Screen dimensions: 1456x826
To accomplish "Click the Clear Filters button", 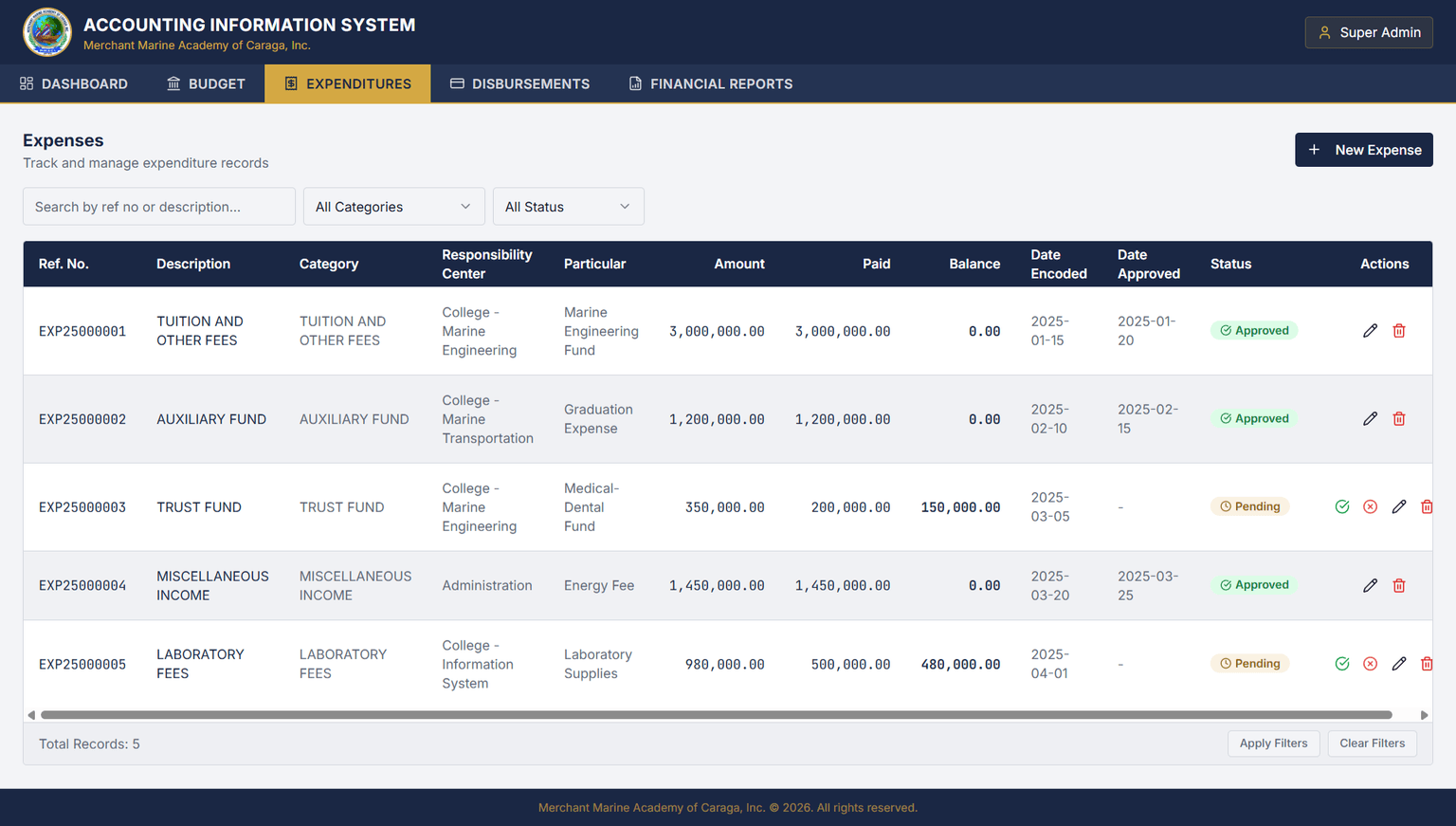I will coord(1373,743).
